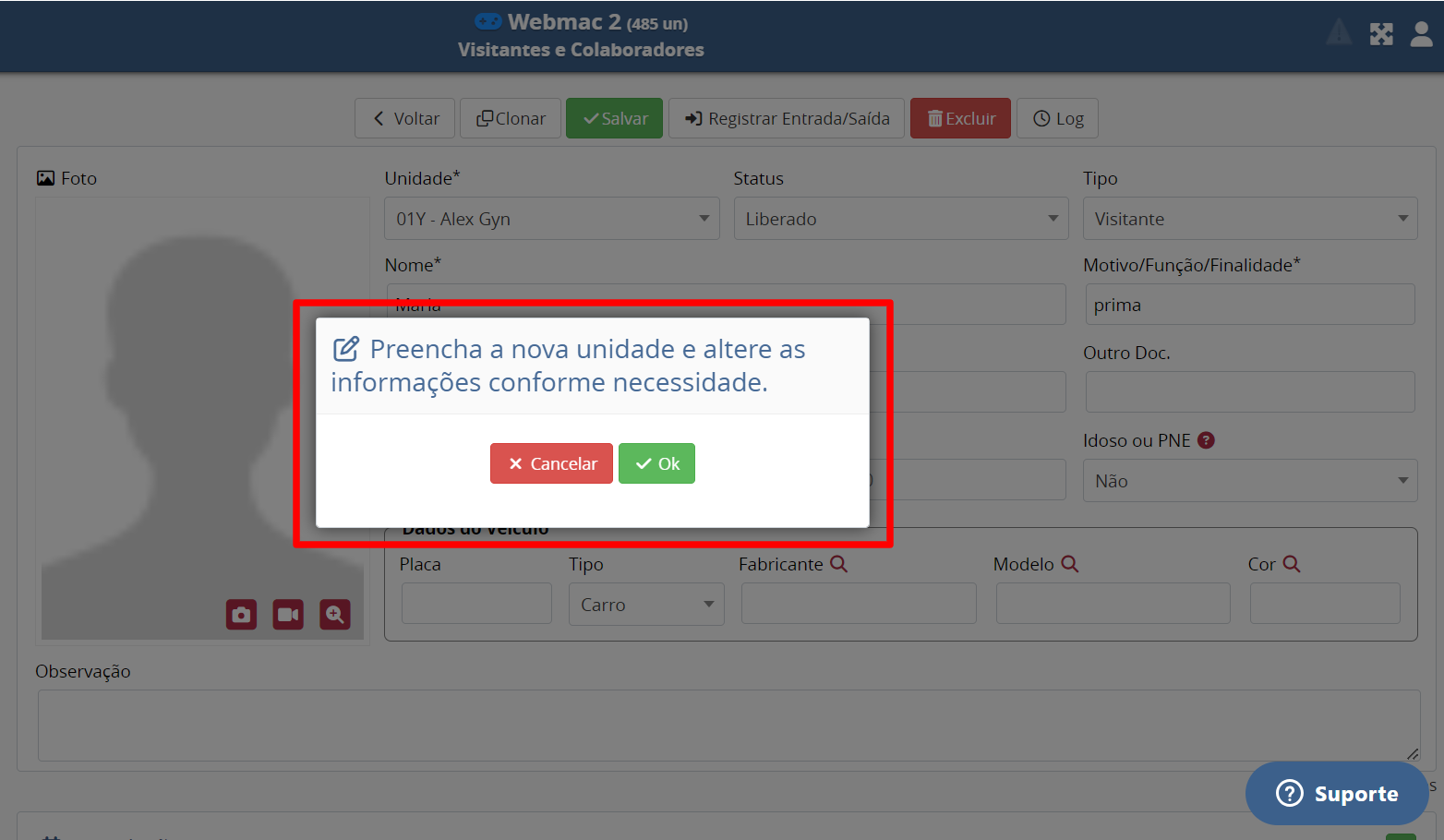Screen dimensions: 1444x840
Task: Click the camera photo capture icon
Action: 241,615
